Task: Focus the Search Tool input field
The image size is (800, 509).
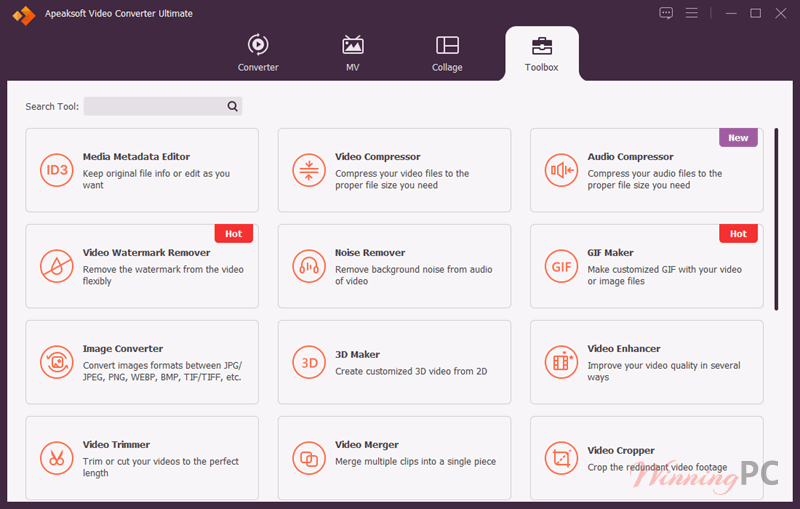Action: click(x=163, y=106)
